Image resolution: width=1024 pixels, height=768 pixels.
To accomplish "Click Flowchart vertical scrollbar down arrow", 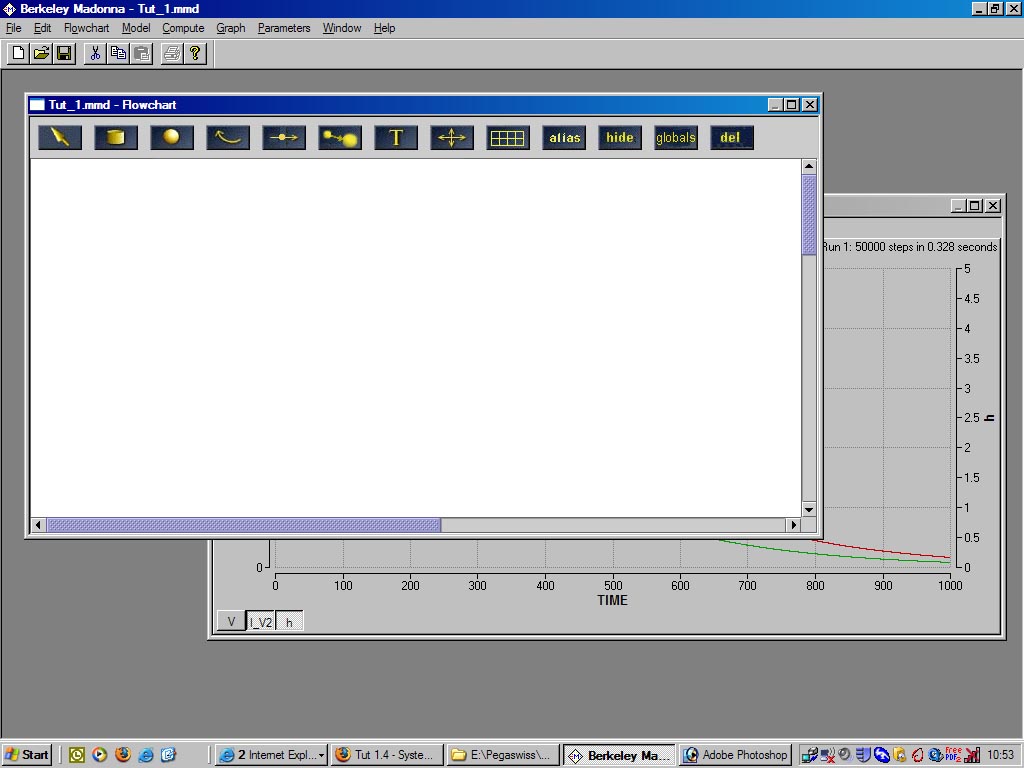I will [x=808, y=509].
